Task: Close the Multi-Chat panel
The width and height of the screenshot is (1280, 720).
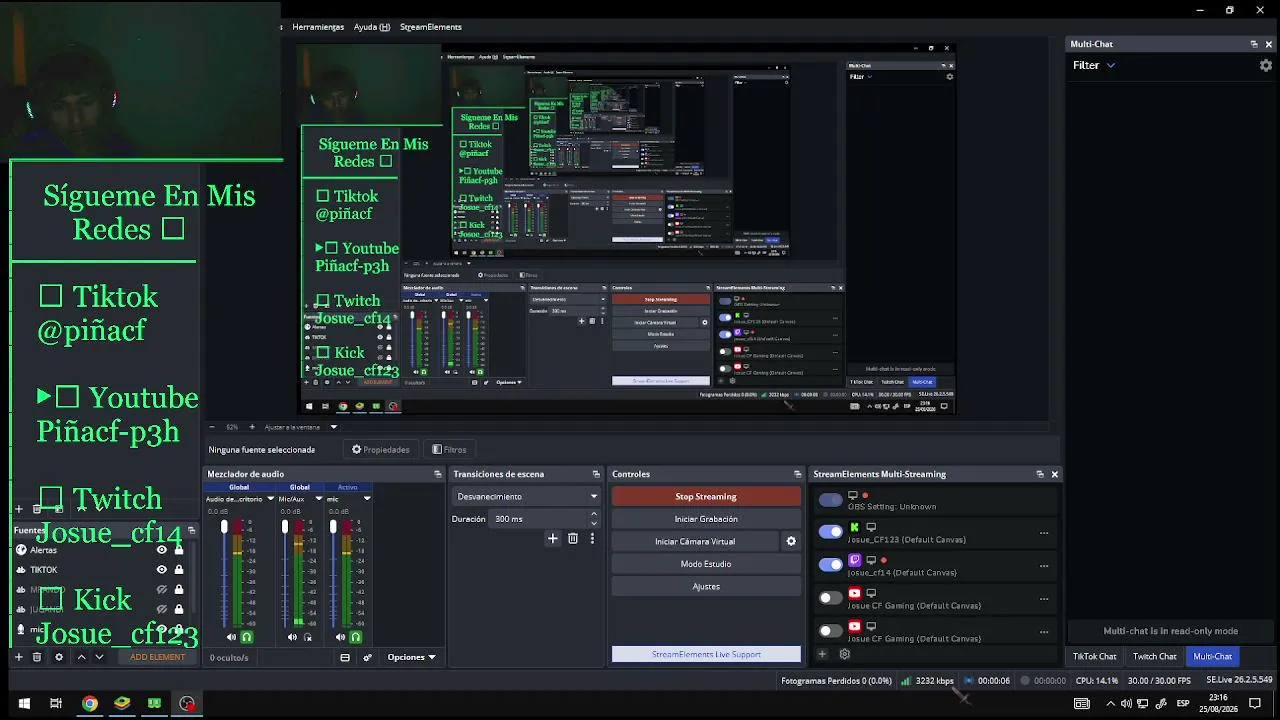Action: pos(1269,44)
